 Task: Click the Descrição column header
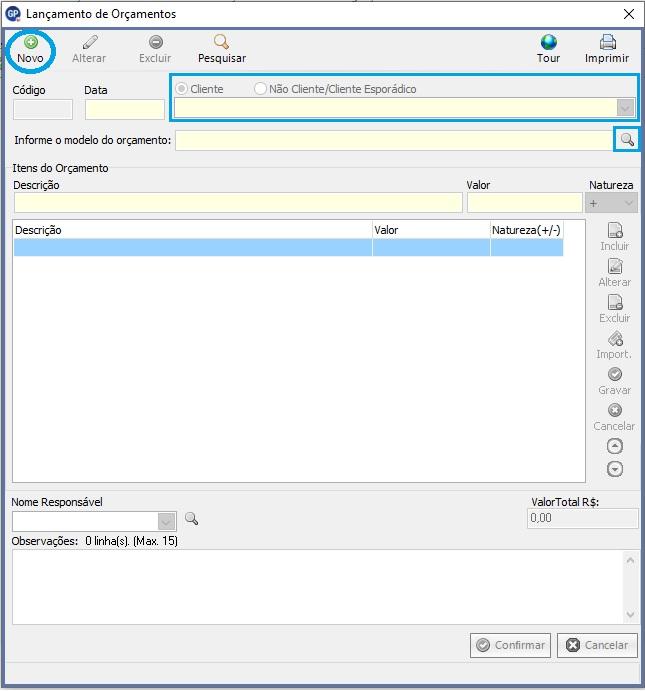pos(193,230)
